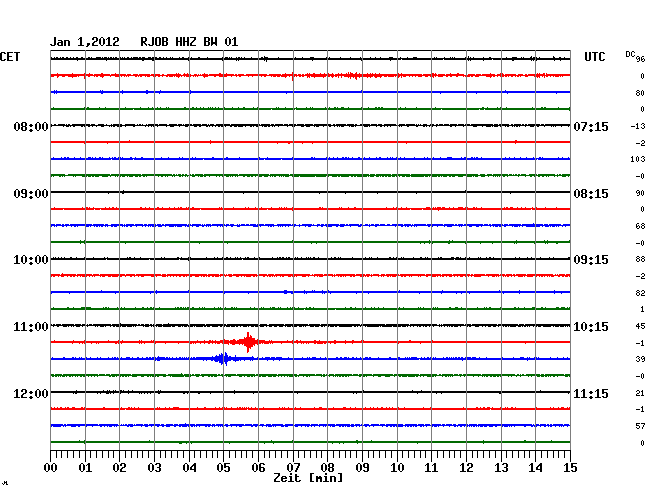Click the DC value "80"
This screenshot has width=650, height=494.
640,93
